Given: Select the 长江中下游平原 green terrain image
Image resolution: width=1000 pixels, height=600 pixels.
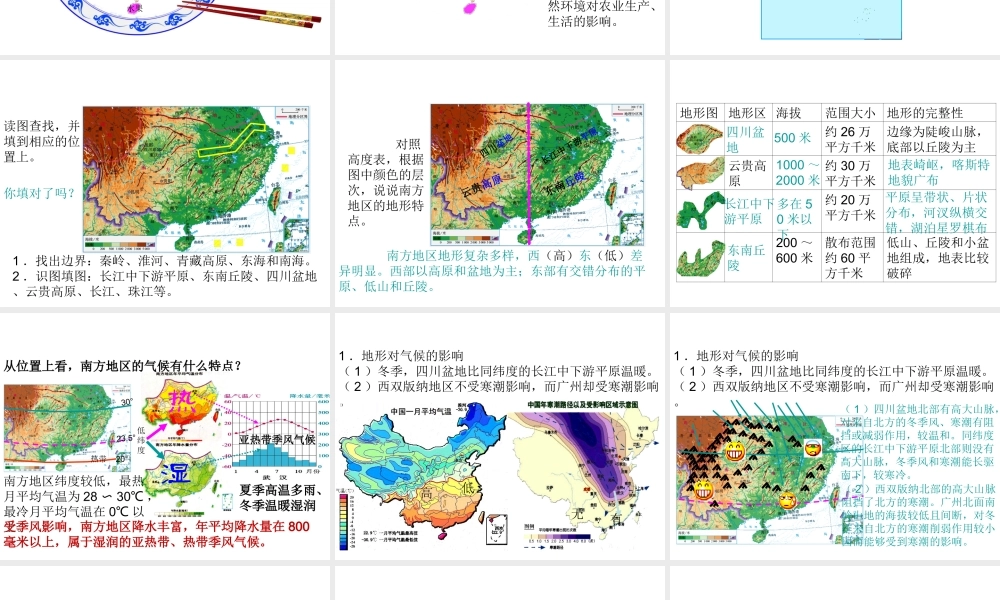Looking at the screenshot, I should (x=700, y=211).
